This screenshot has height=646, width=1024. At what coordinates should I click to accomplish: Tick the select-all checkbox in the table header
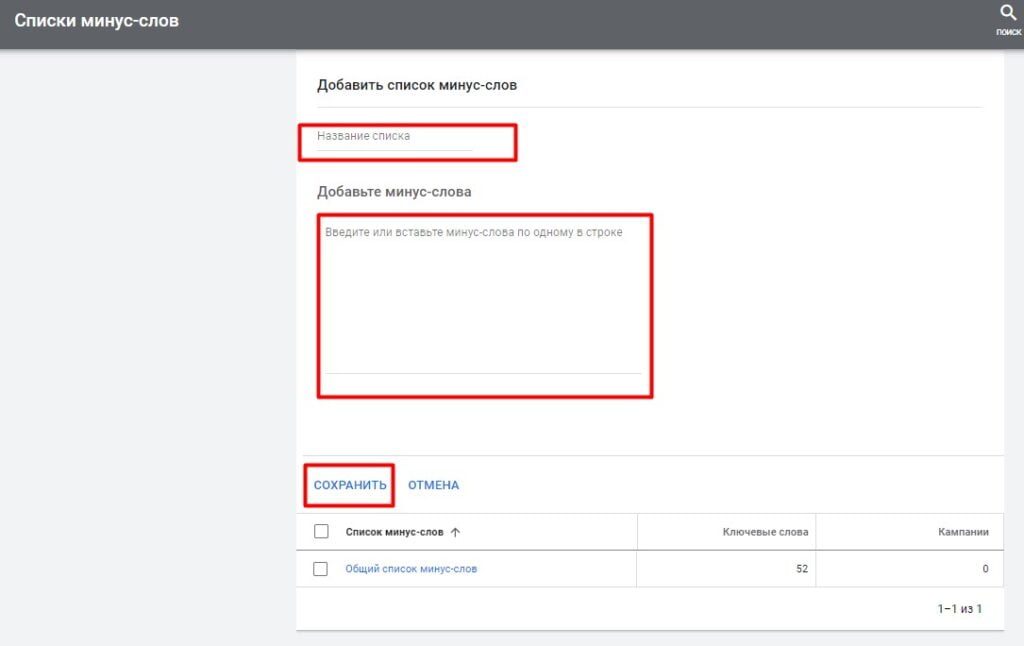(321, 532)
